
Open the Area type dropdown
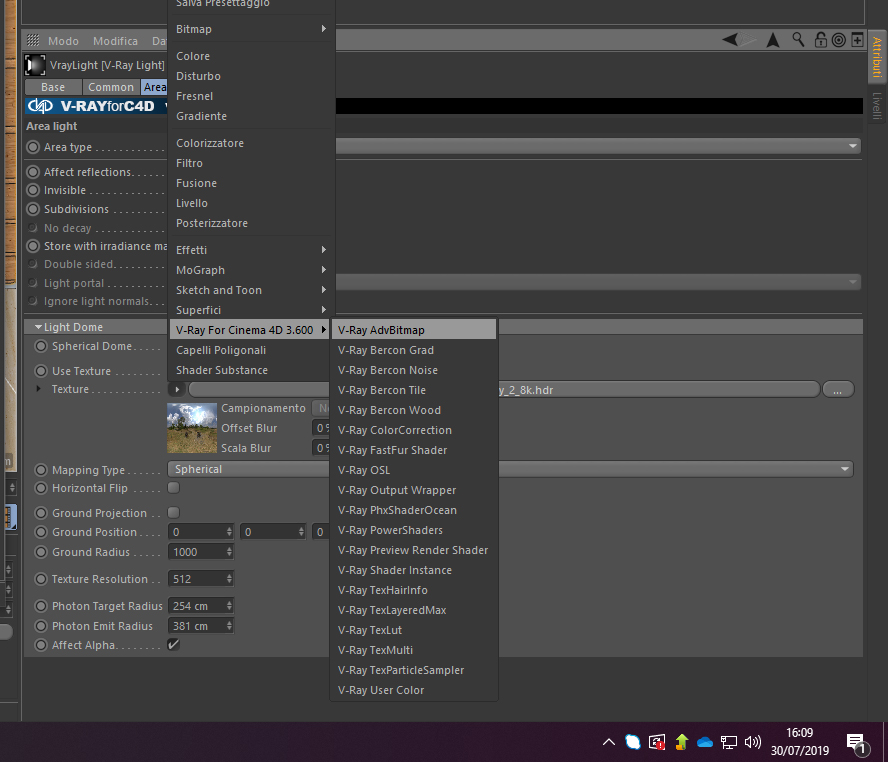click(598, 146)
